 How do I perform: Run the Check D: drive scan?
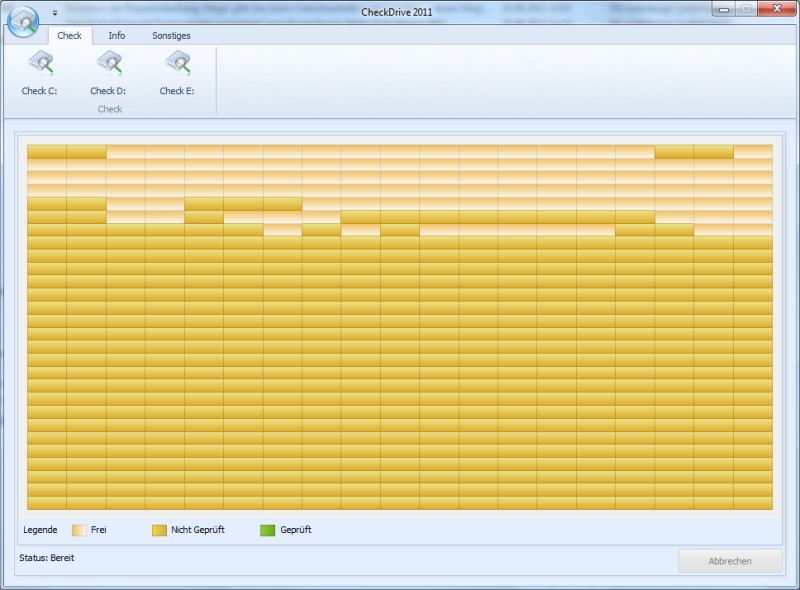[x=108, y=72]
